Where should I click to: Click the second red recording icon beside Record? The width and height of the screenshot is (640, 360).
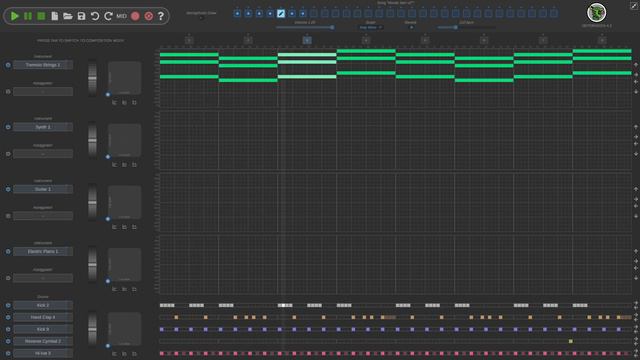coord(149,16)
